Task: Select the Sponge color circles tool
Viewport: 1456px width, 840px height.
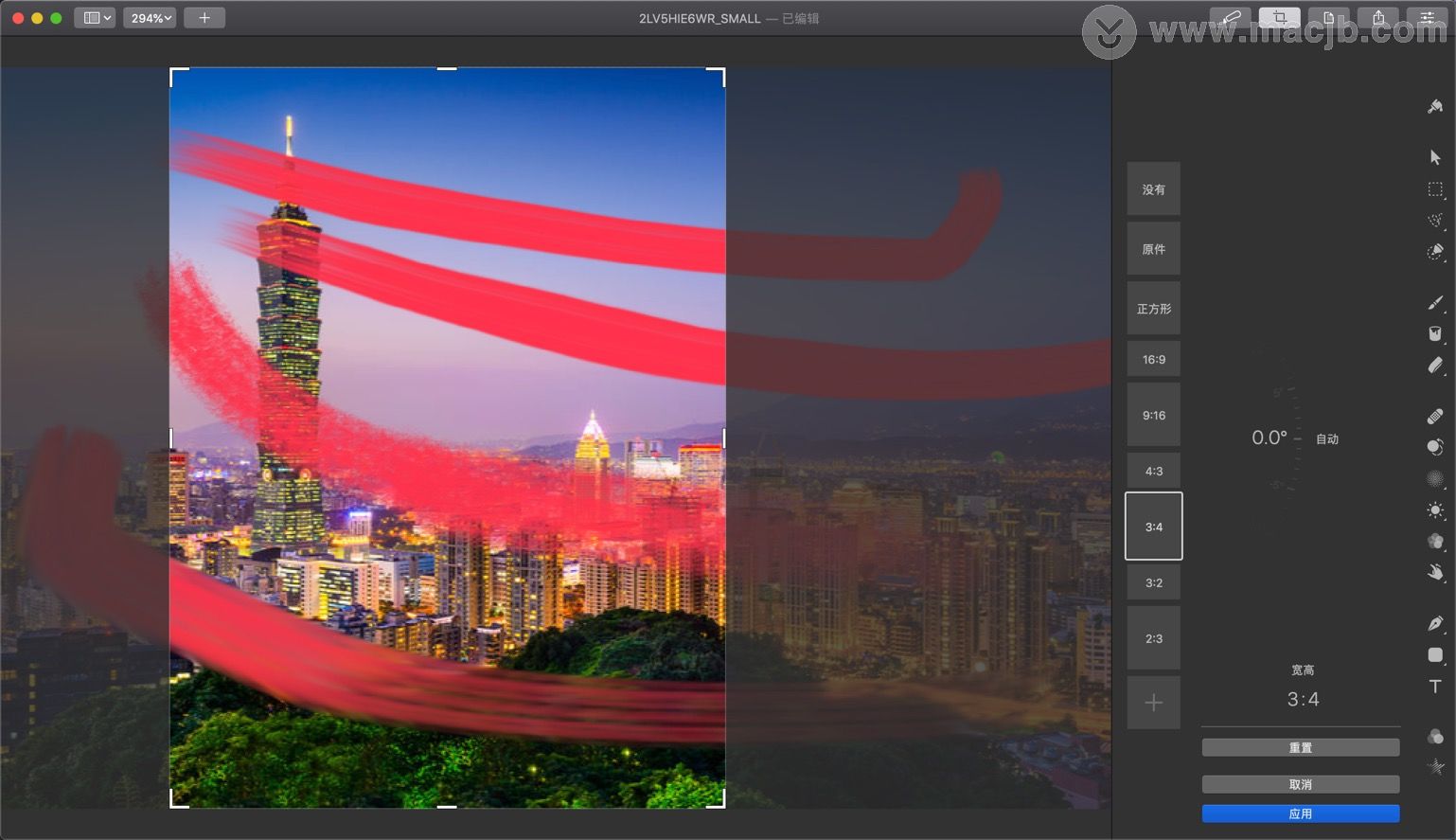Action: [1435, 541]
